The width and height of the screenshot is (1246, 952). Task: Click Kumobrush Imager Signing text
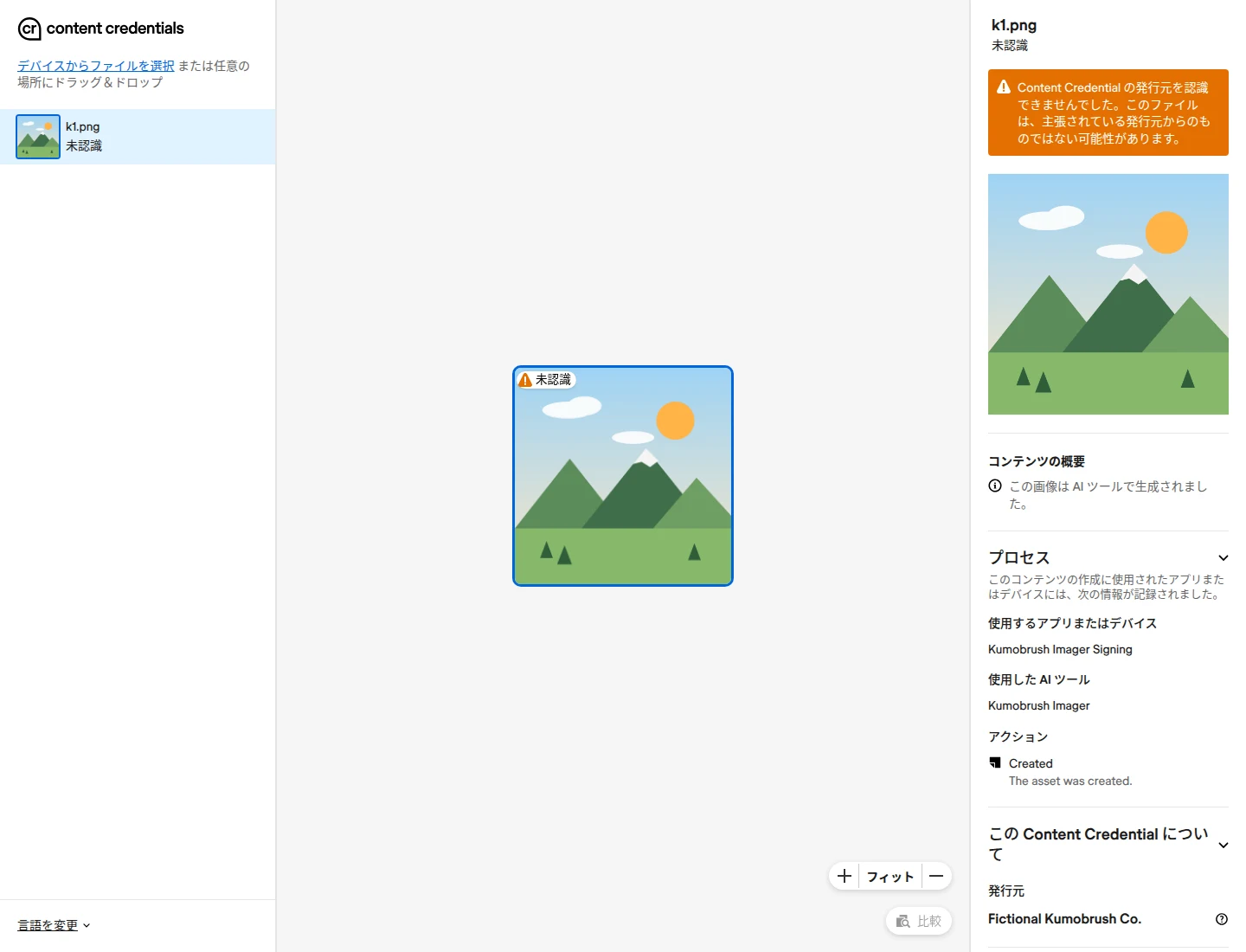(1060, 649)
